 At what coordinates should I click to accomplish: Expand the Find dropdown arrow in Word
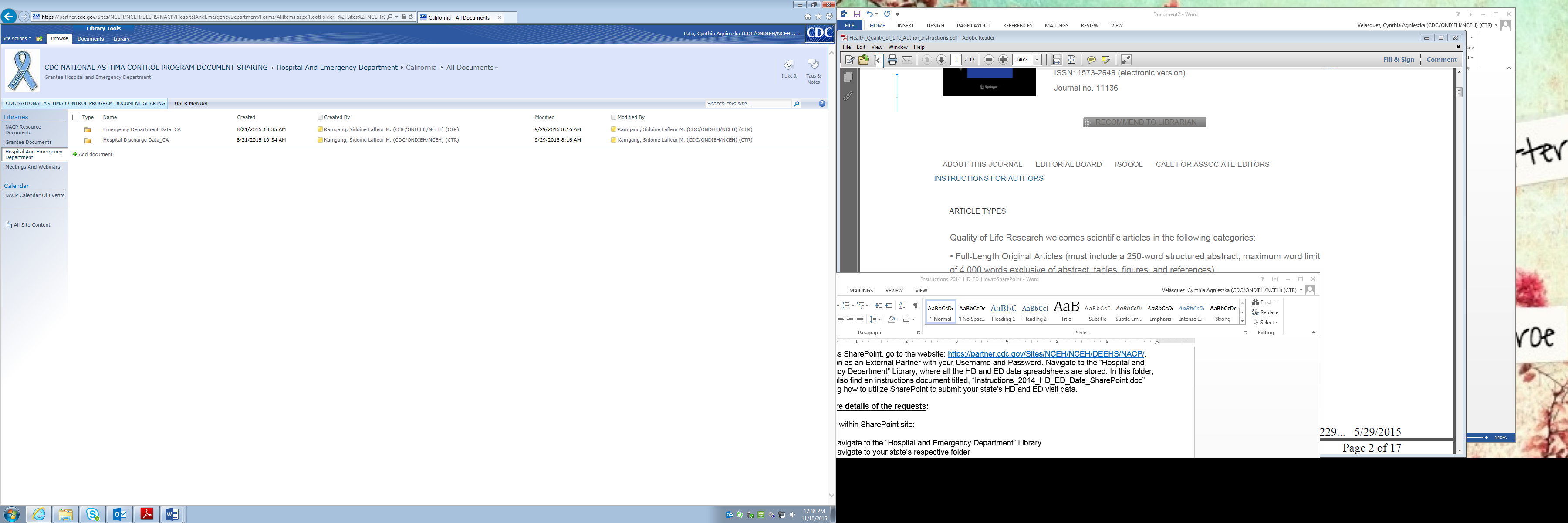1276,302
